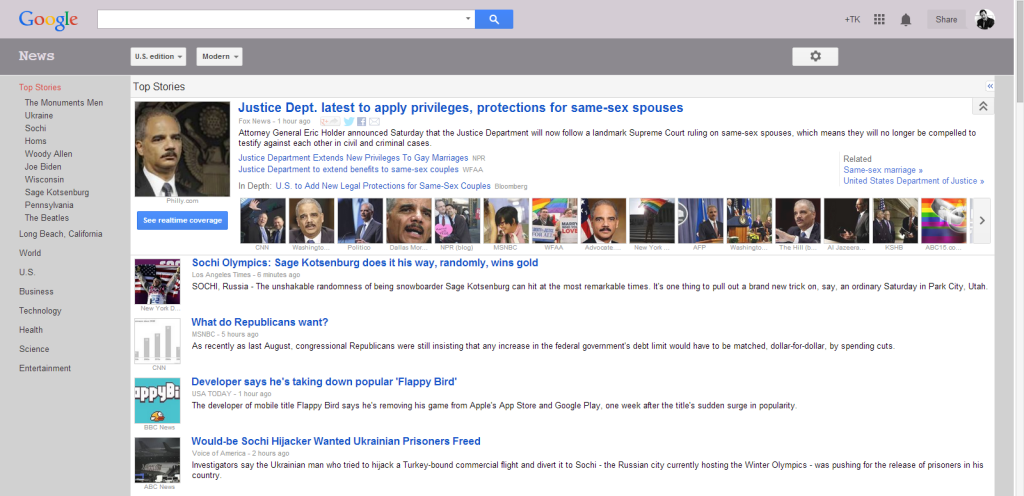Share top story on Google+
Image resolution: width=1024 pixels, height=496 pixels.
coord(330,121)
